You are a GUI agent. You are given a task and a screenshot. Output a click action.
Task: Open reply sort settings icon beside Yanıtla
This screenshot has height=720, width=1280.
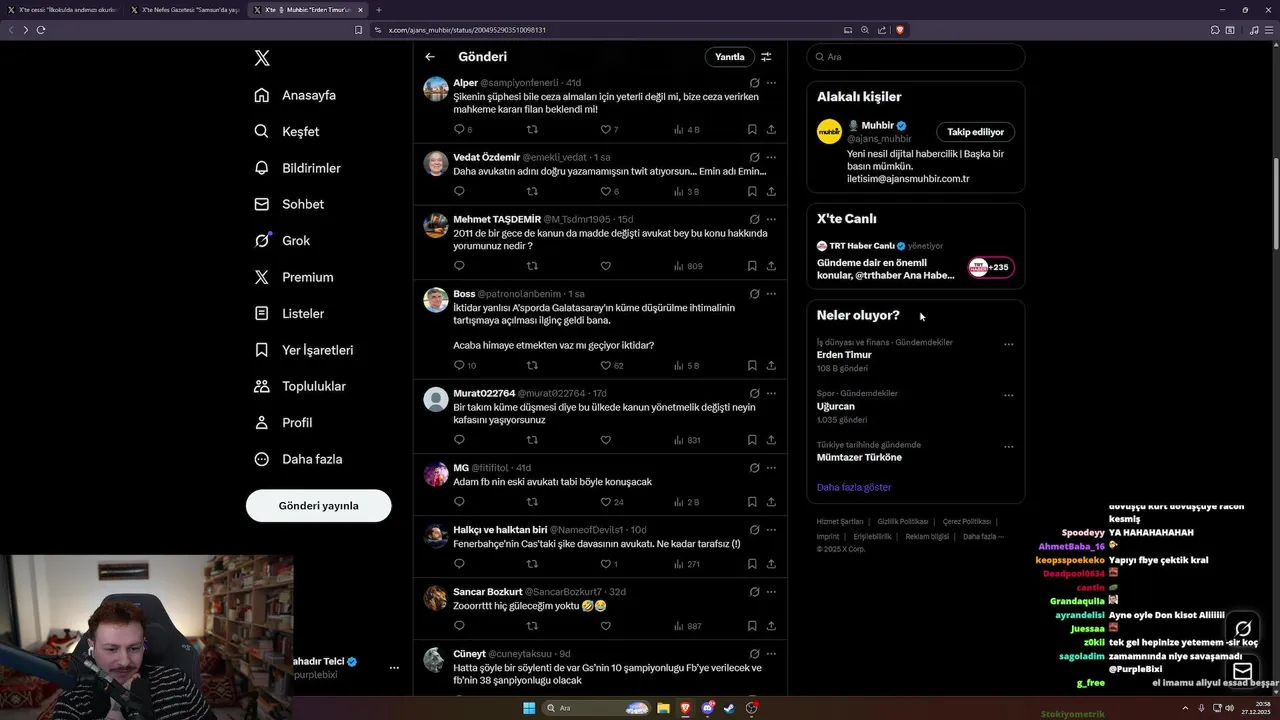pos(766,57)
